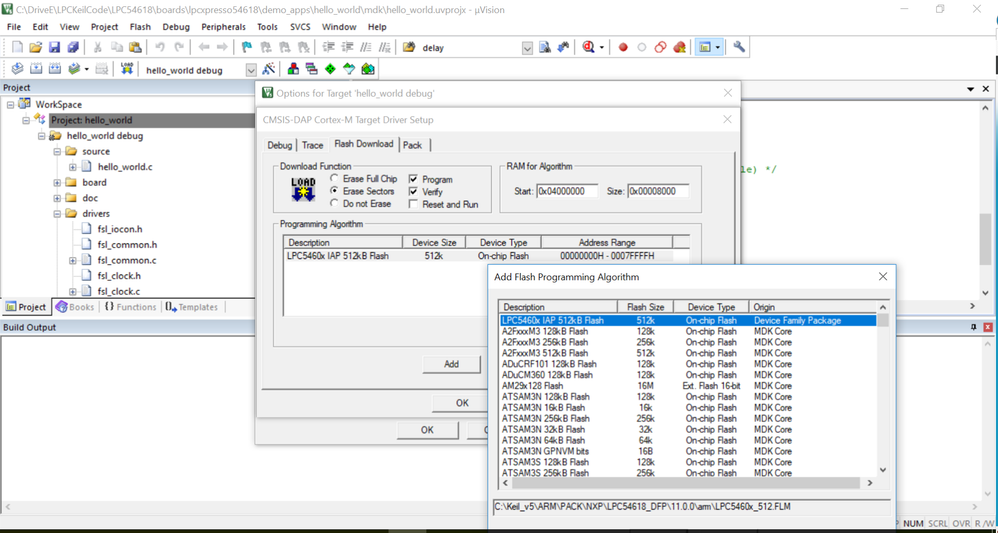Click the New file icon
998x533 pixels.
point(18,48)
